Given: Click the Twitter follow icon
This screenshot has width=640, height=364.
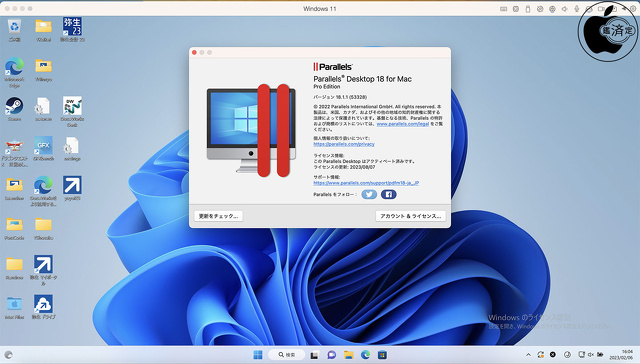Looking at the screenshot, I should (369, 194).
